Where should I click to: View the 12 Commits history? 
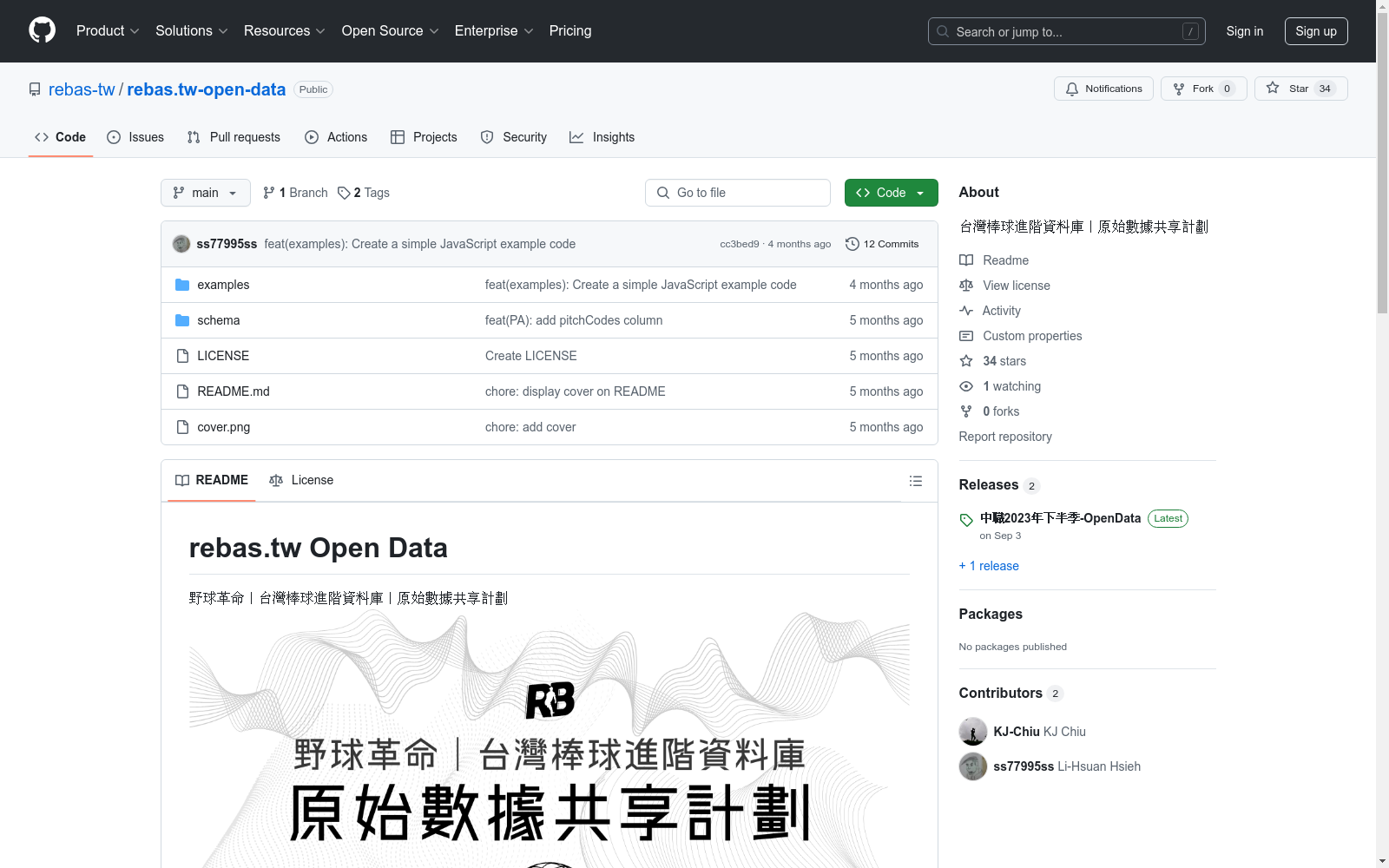882,244
